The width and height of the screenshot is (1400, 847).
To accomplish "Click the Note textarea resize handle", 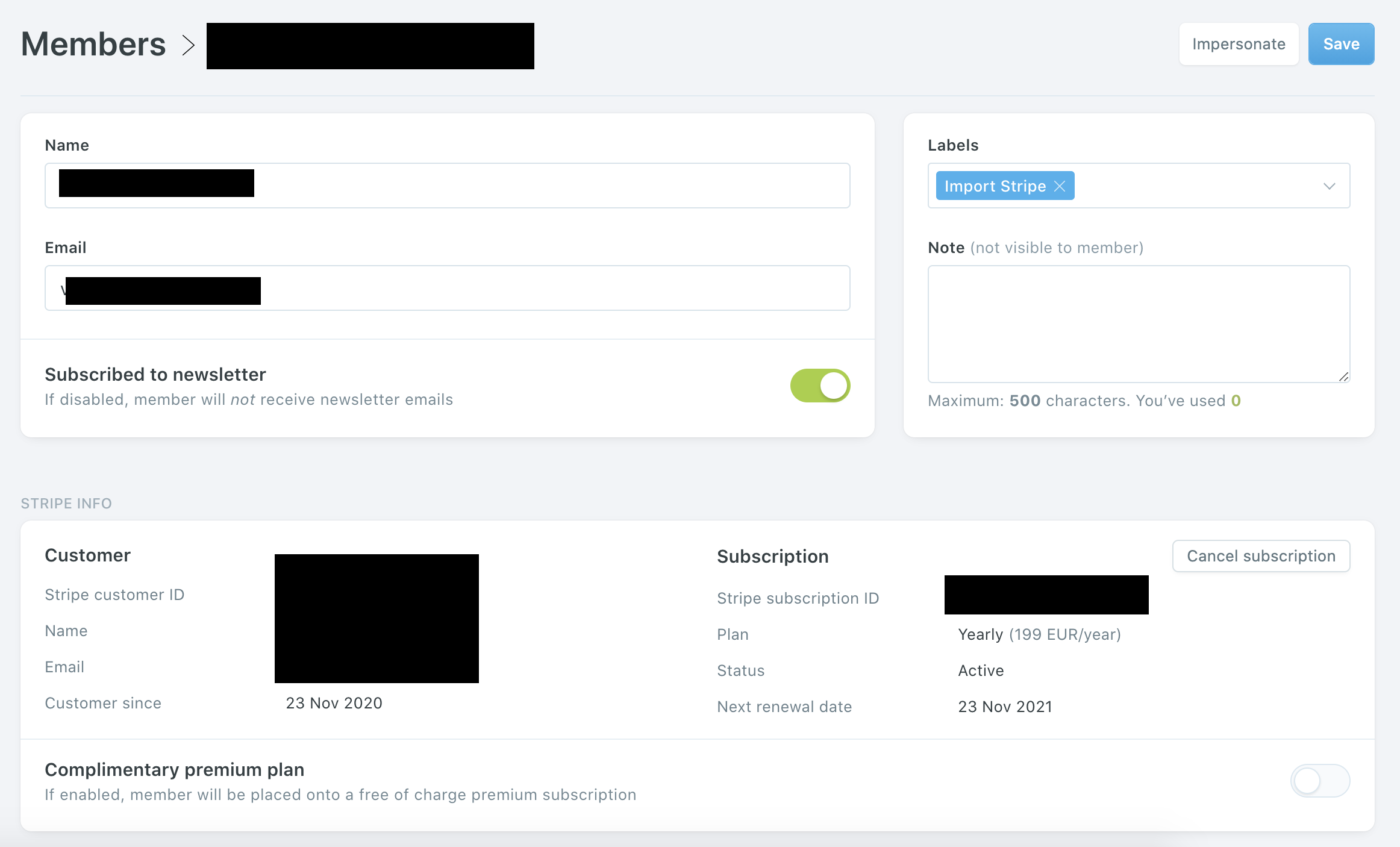I will coord(1343,377).
